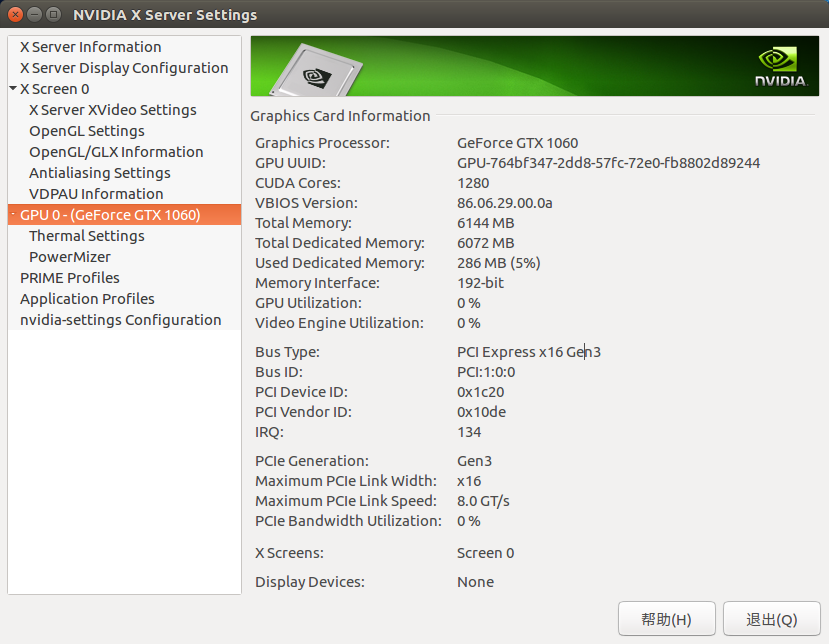Select GPU 0 - (GeForce GTX 1060)
The width and height of the screenshot is (829, 644).
[125, 215]
